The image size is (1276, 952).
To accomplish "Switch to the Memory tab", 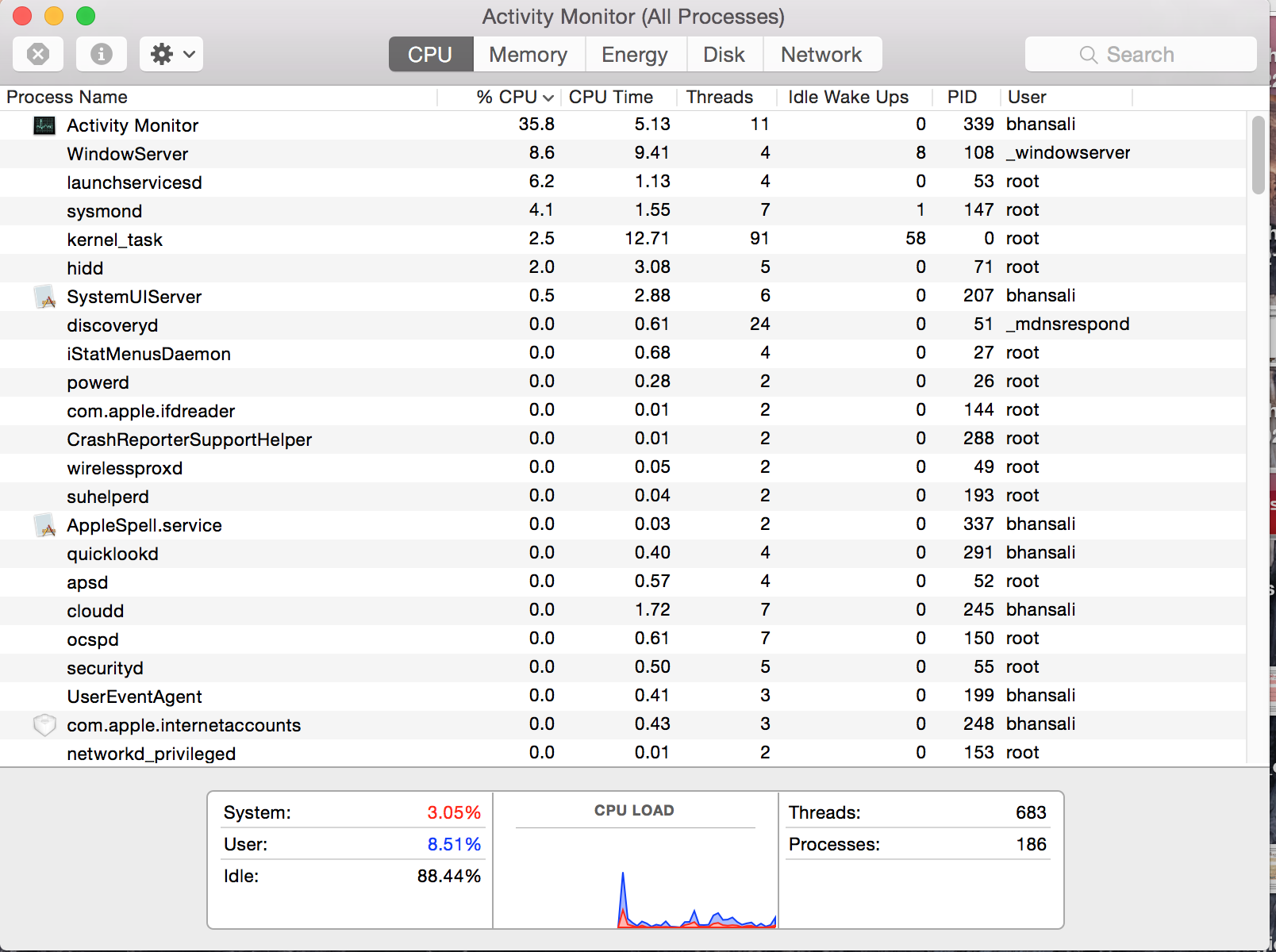I will point(528,54).
